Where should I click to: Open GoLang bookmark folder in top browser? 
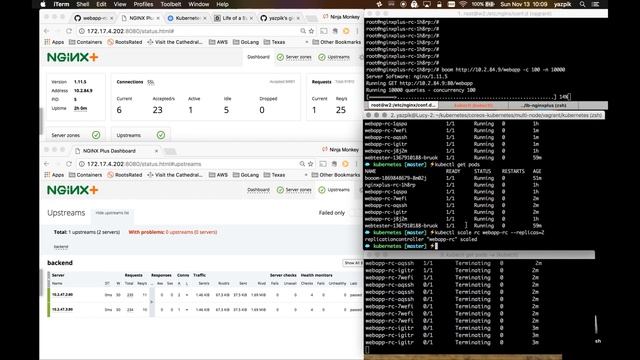pyautogui.click(x=246, y=42)
